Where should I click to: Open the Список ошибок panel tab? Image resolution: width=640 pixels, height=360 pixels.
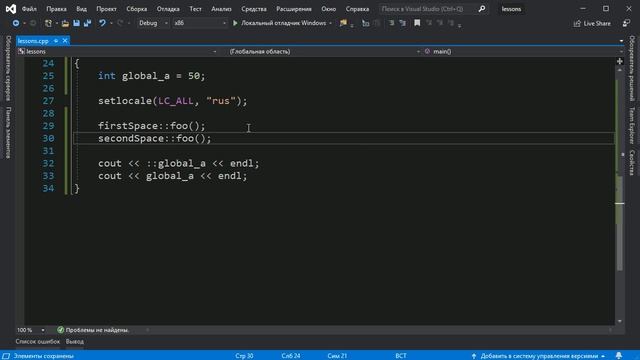pyautogui.click(x=38, y=342)
